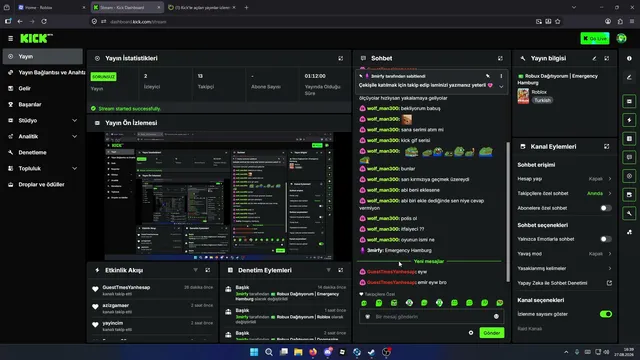The image size is (640, 360).
Task: Disable İzlenme sayısını göster toggle
Action: [x=606, y=314]
